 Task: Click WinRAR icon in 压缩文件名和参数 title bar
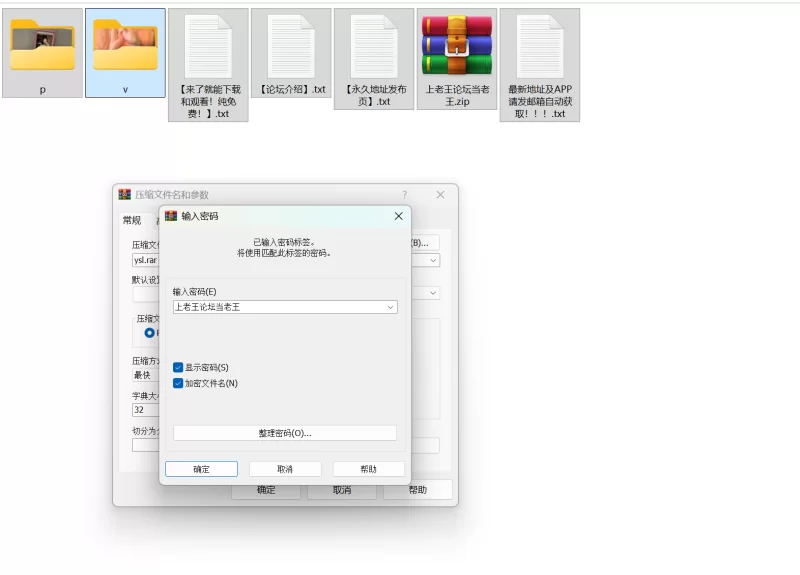click(124, 194)
